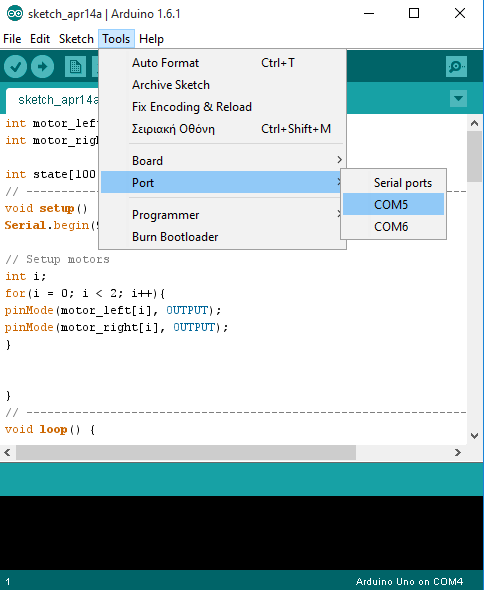Image resolution: width=484 pixels, height=591 pixels.
Task: Click the 'Serial ports' submenu header
Action: coord(403,183)
